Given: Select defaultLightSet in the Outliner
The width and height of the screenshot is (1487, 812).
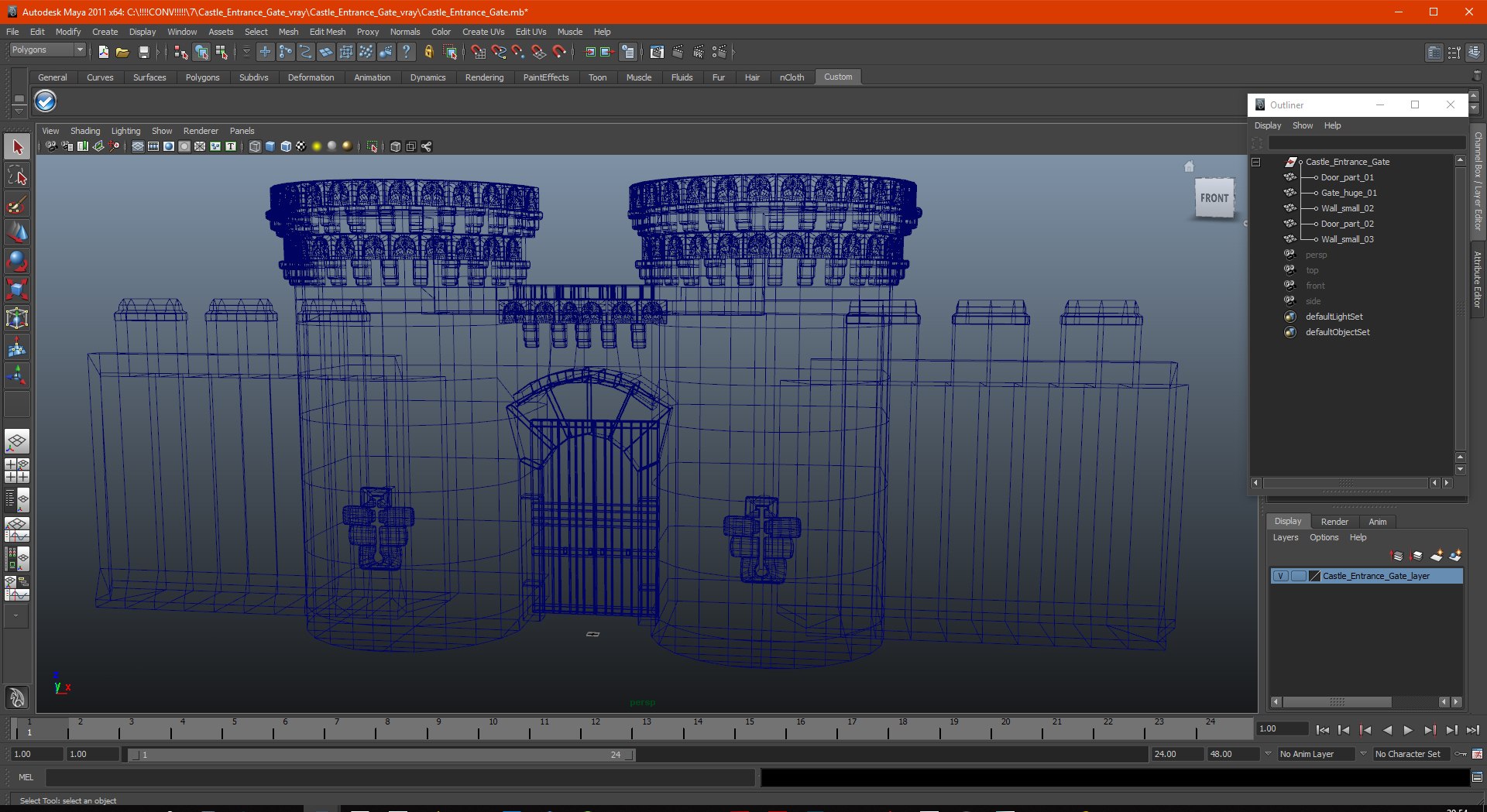Looking at the screenshot, I should coord(1334,317).
